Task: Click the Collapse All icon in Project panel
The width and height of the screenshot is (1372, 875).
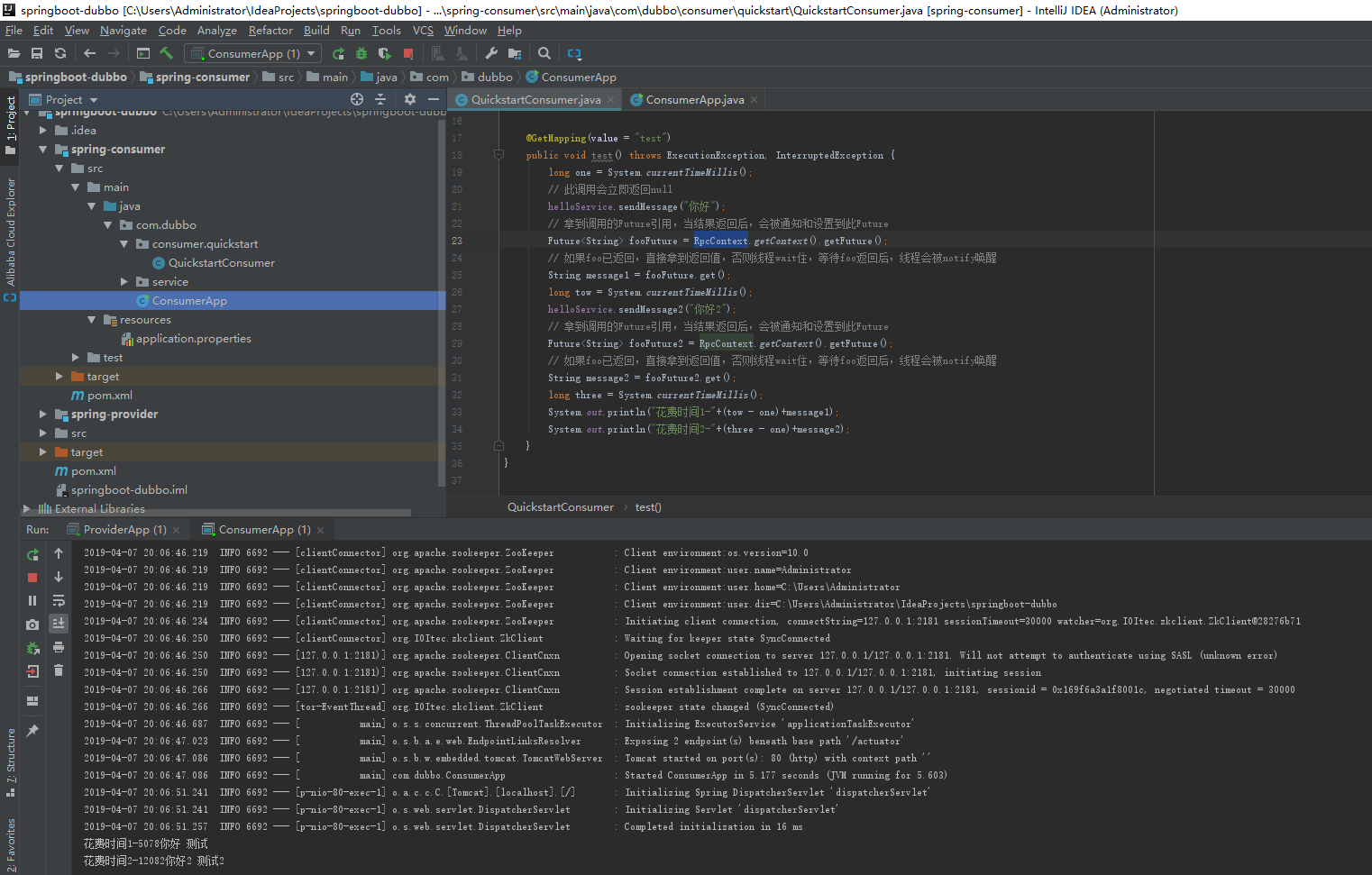Action: [380, 99]
